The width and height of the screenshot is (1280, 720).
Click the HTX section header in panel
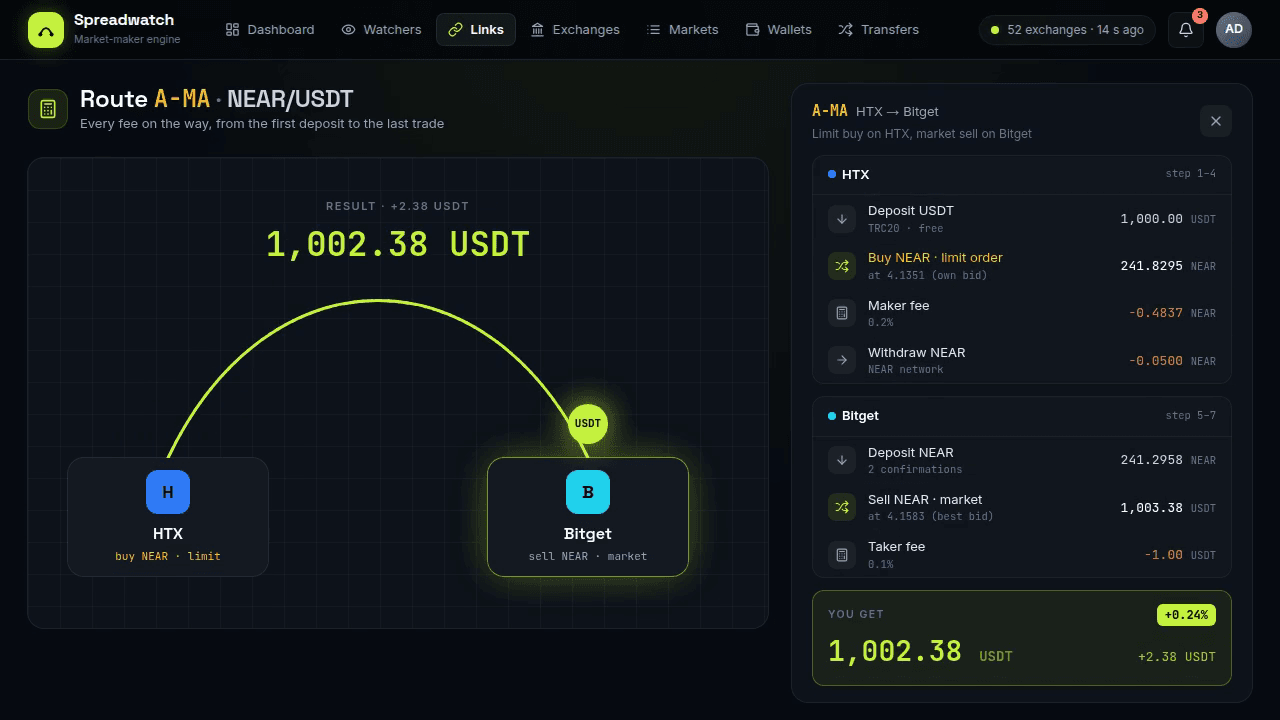(x=1022, y=174)
